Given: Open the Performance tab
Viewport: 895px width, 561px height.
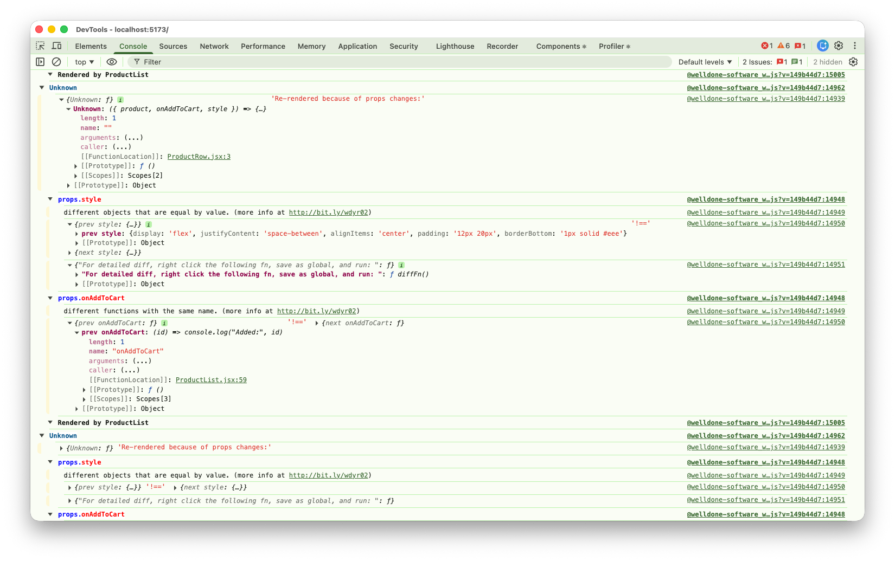Looking at the screenshot, I should point(263,46).
